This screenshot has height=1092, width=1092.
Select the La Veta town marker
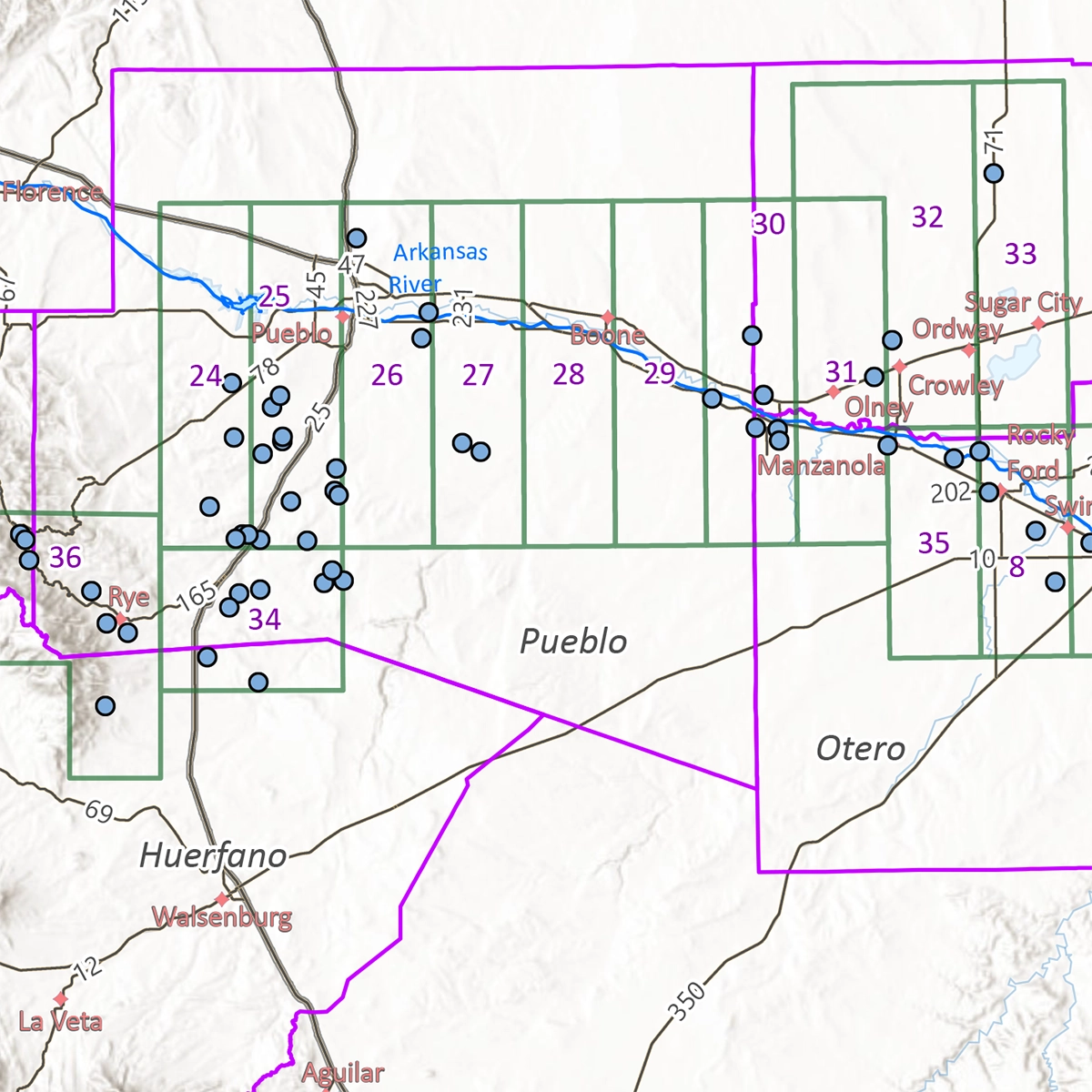coord(60,998)
